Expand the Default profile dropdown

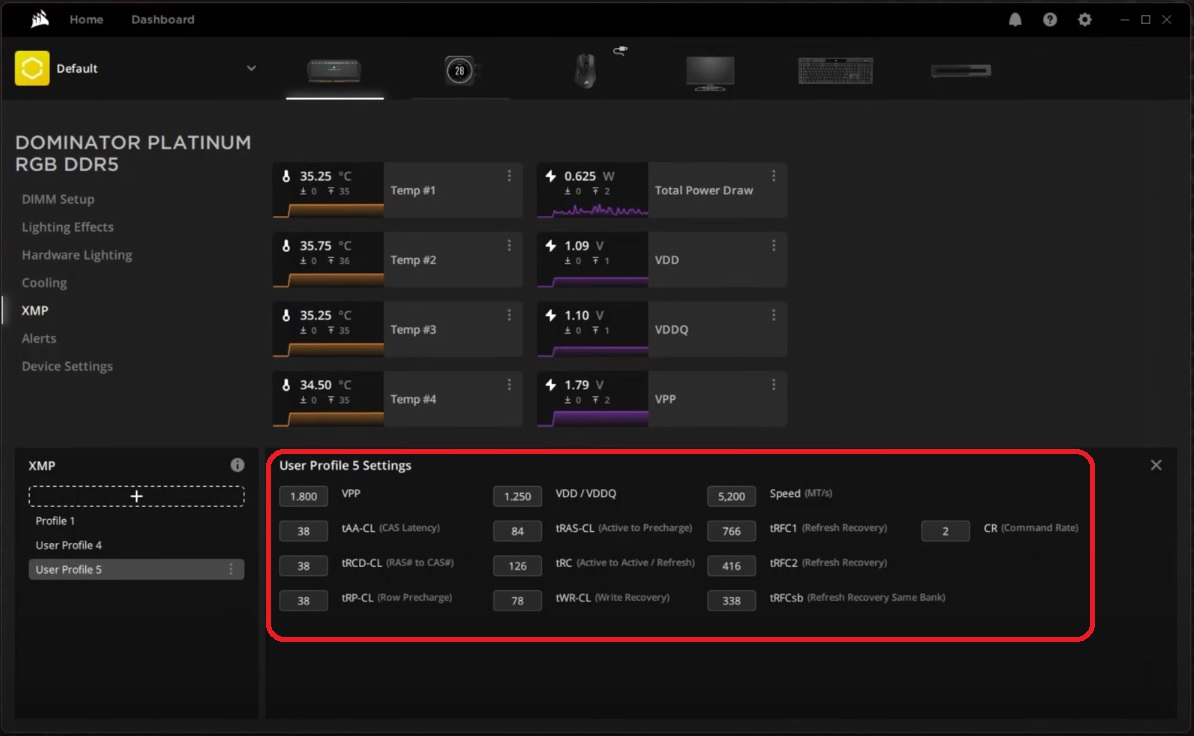[251, 68]
